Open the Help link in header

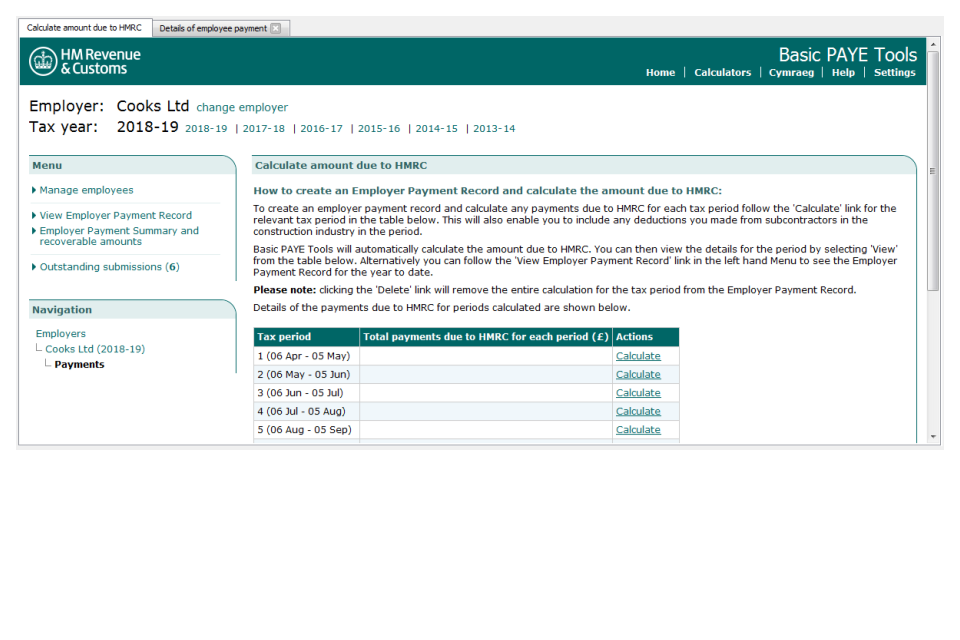843,72
